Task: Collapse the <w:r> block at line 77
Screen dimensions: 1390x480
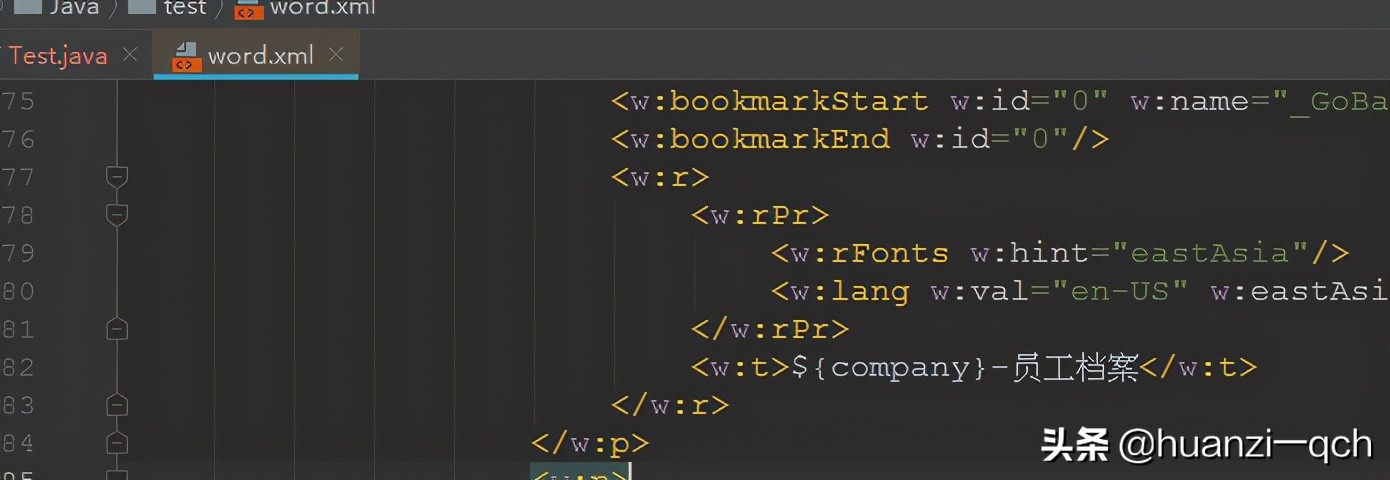Action: (x=117, y=177)
